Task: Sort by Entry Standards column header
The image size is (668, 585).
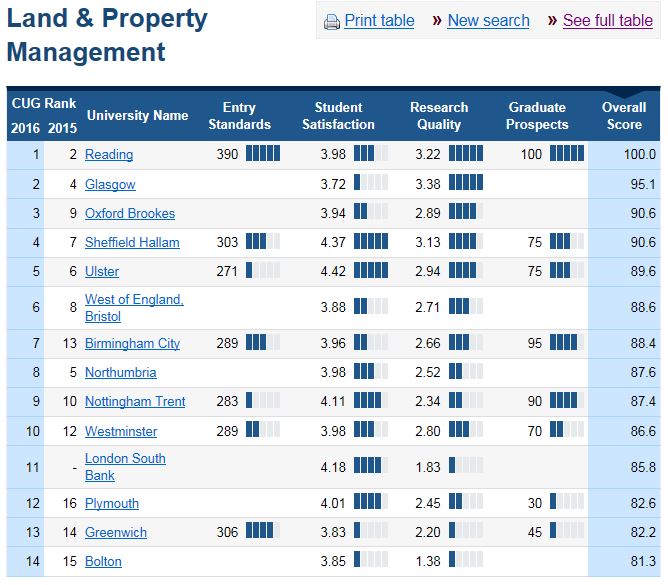Action: (239, 115)
